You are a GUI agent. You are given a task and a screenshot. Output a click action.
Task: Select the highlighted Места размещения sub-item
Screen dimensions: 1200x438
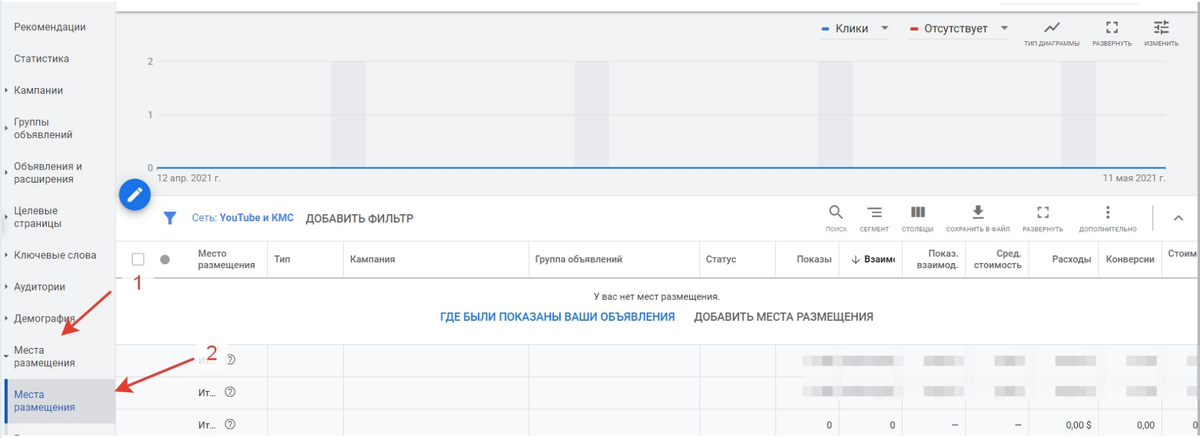pyautogui.click(x=60, y=401)
